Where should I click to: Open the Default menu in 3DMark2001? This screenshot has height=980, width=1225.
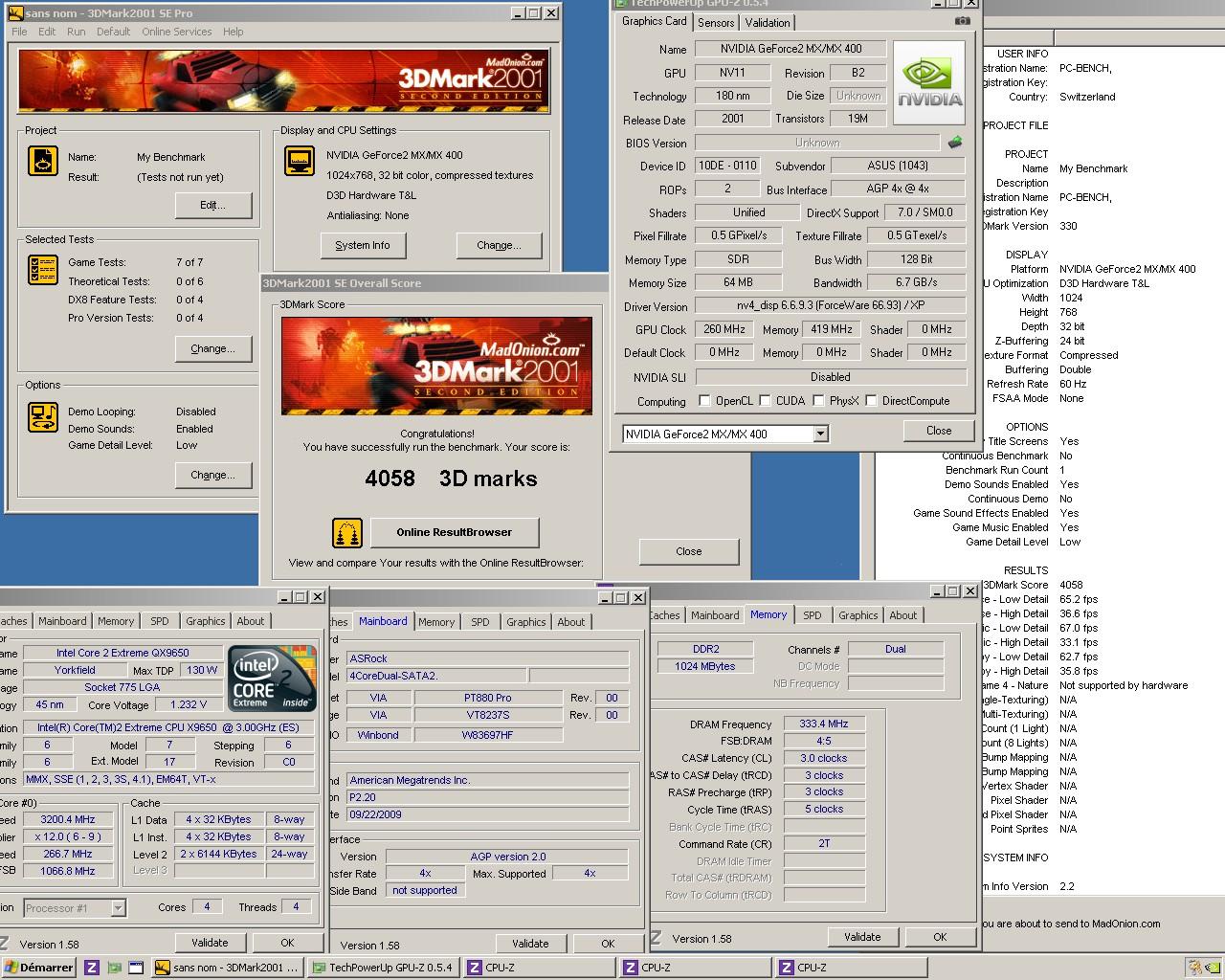pos(113,32)
